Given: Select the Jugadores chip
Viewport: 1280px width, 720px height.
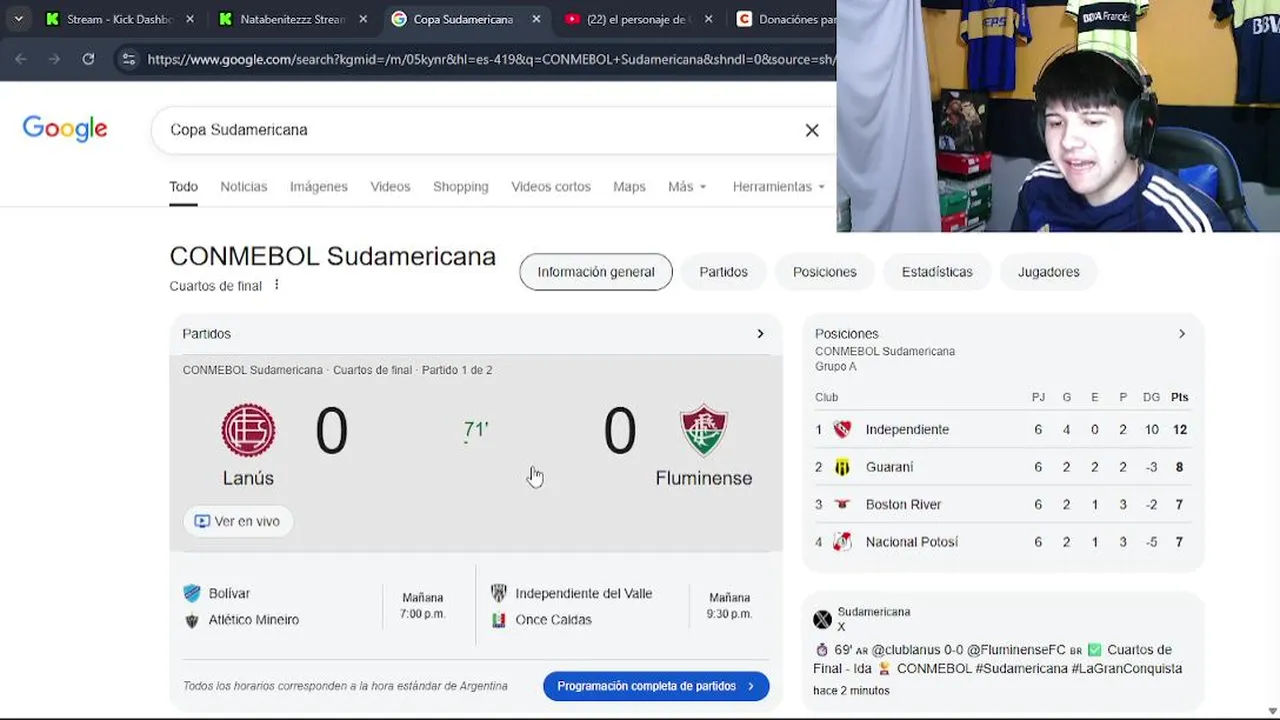Looking at the screenshot, I should point(1048,272).
